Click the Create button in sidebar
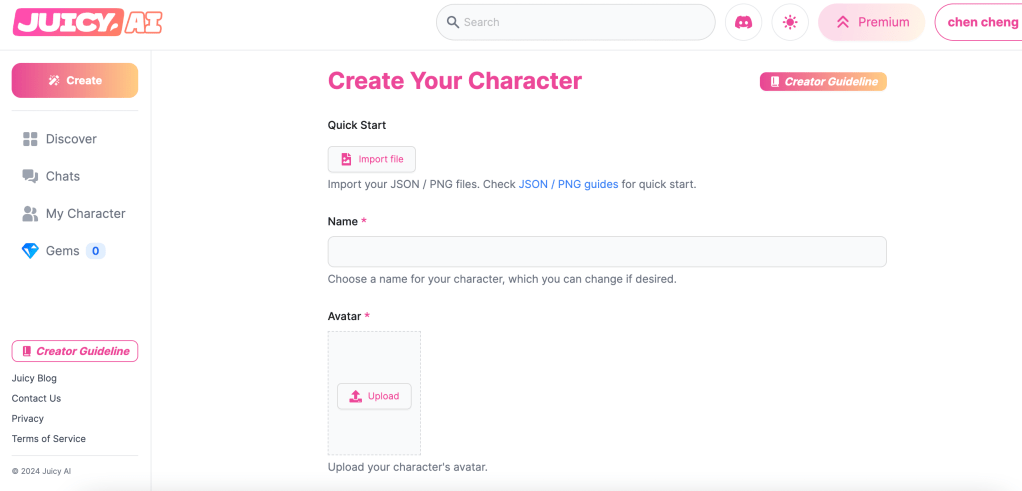The width and height of the screenshot is (1022, 491). 75,81
